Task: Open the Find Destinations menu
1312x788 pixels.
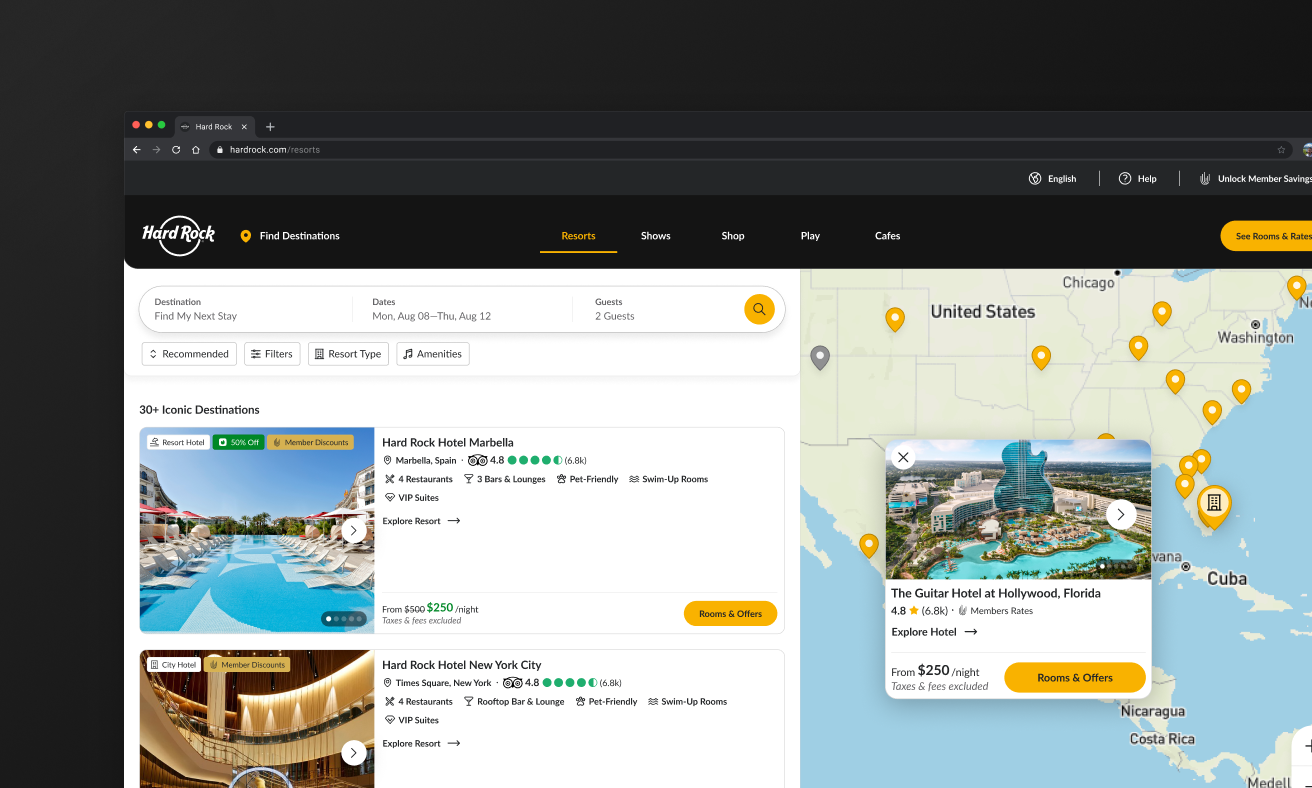Action: [x=290, y=236]
